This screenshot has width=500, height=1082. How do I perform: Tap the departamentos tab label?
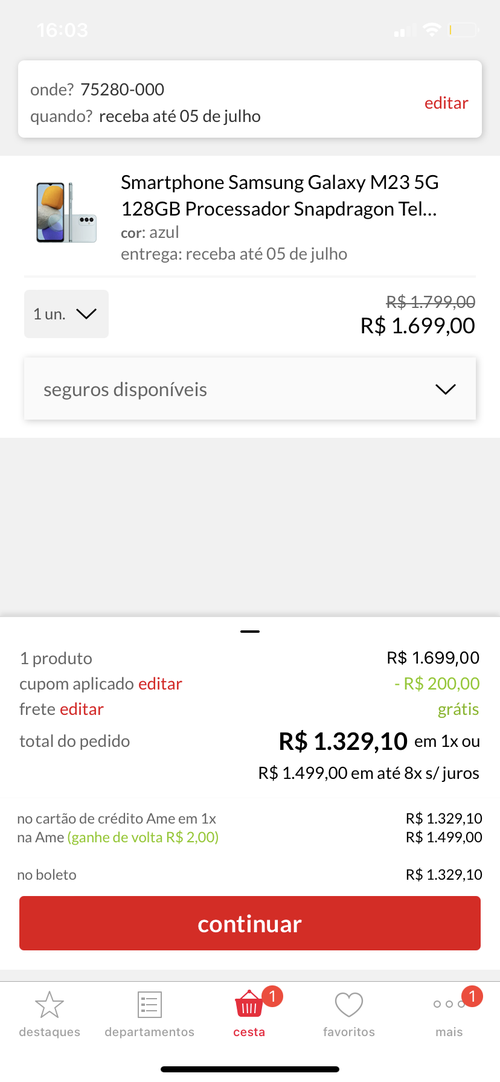point(150,1032)
